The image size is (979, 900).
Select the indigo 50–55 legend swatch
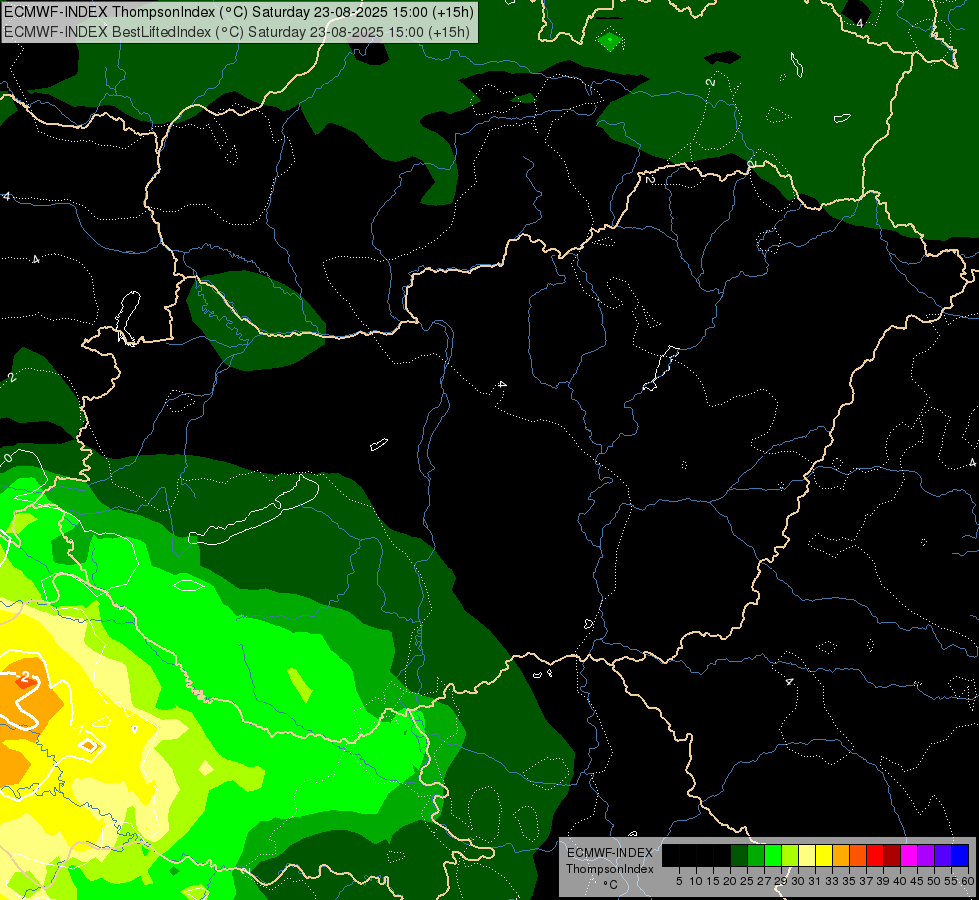(x=943, y=855)
